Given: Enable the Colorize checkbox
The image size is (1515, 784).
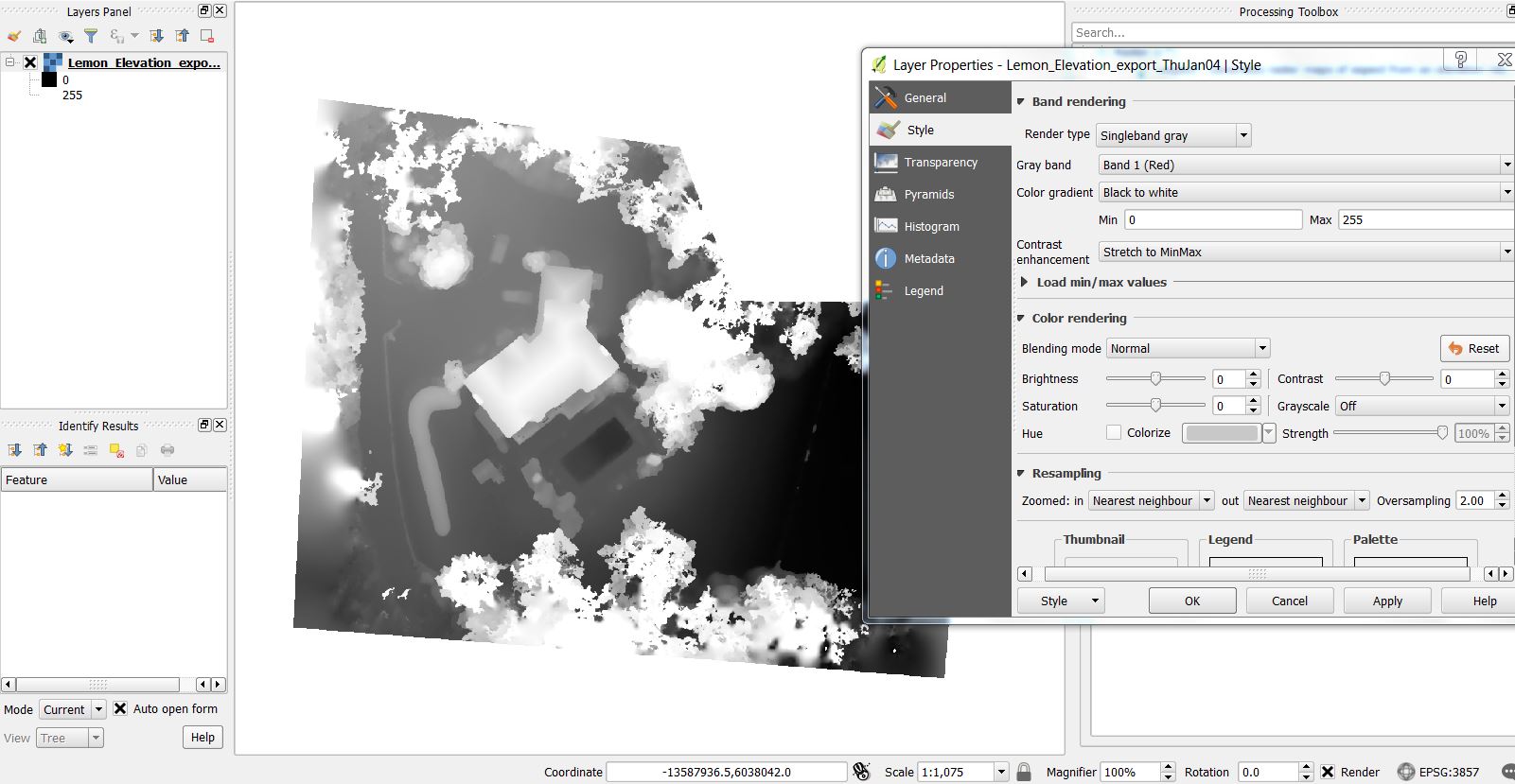Looking at the screenshot, I should click(x=1114, y=432).
